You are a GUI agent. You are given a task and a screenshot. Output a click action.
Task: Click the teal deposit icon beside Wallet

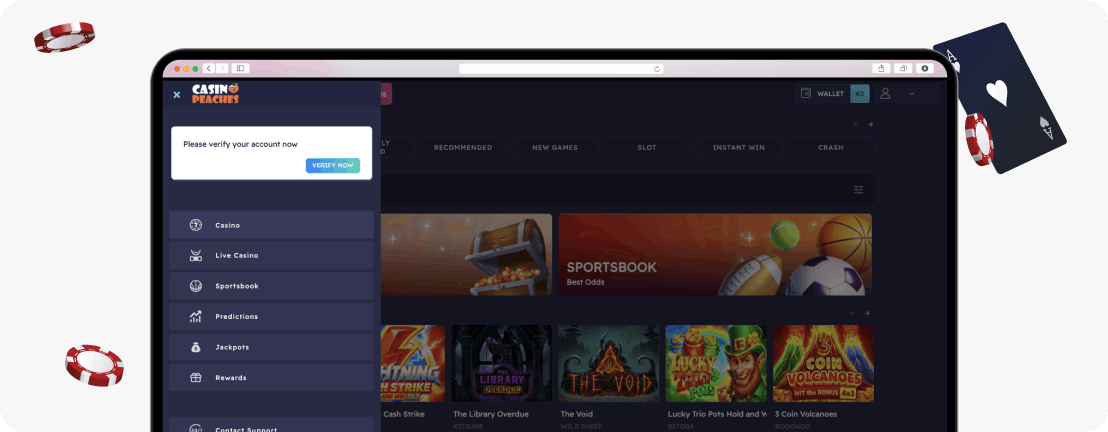coord(860,93)
